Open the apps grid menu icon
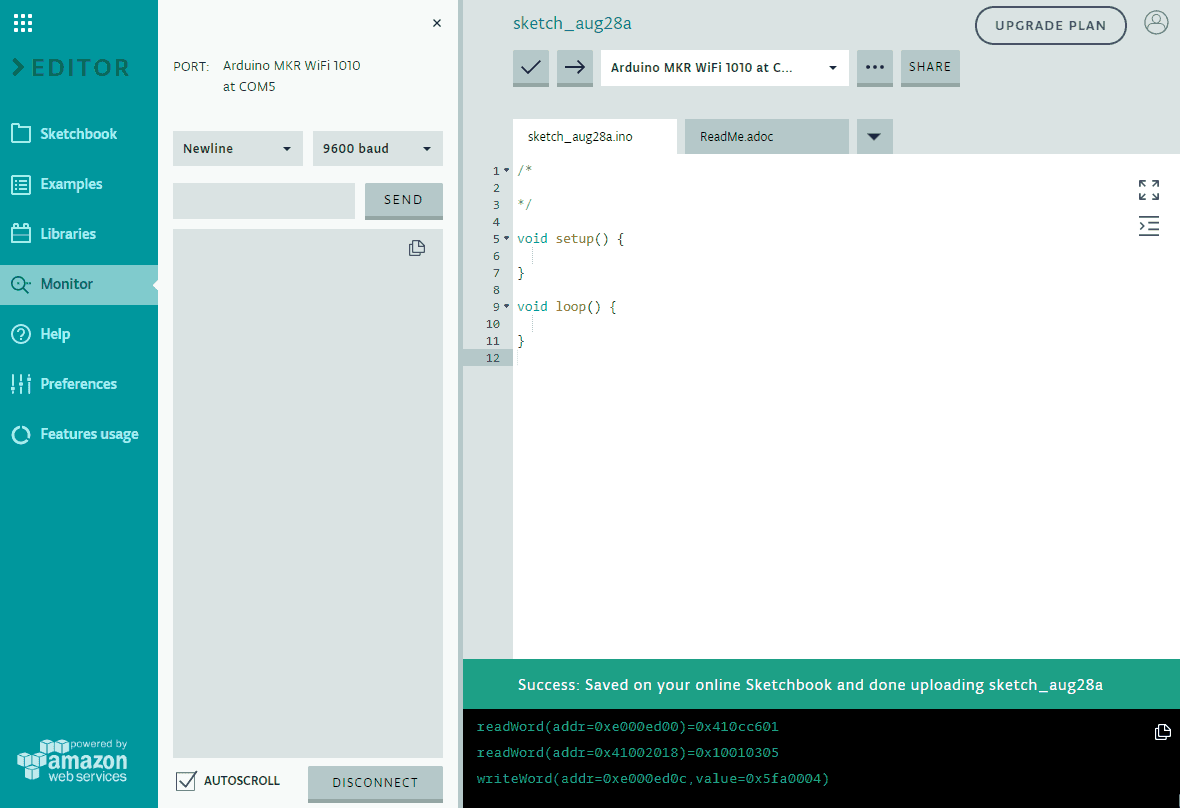This screenshot has height=808, width=1180. (23, 23)
